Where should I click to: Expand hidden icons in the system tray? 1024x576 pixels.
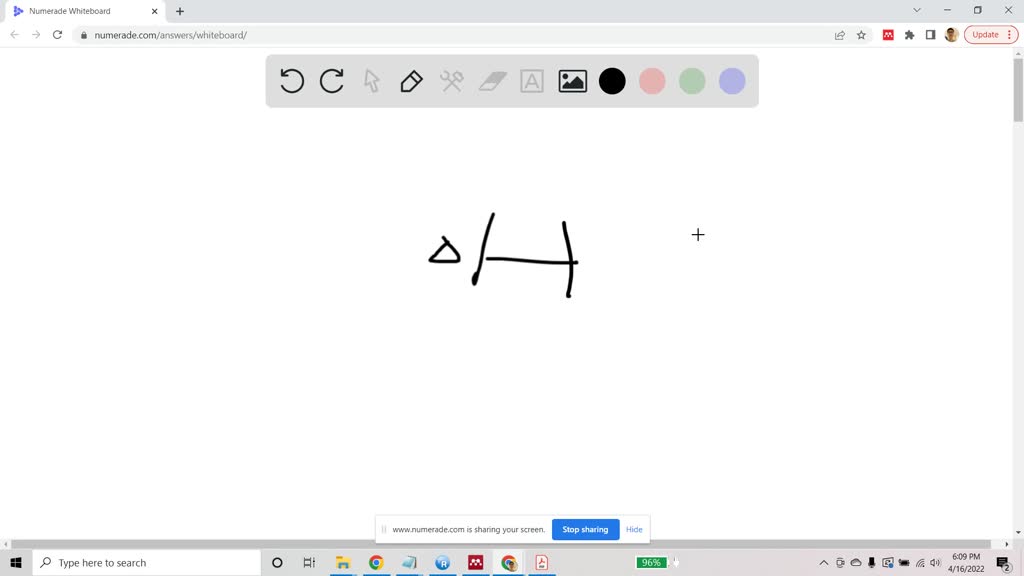coord(822,562)
